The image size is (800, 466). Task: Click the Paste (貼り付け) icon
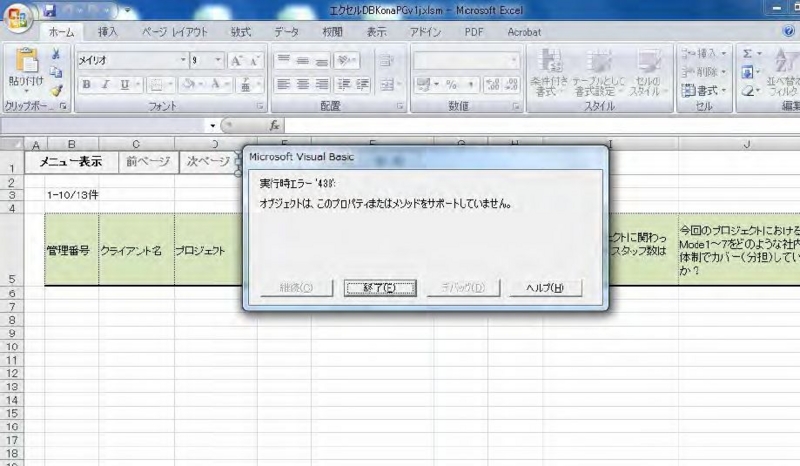[27, 60]
